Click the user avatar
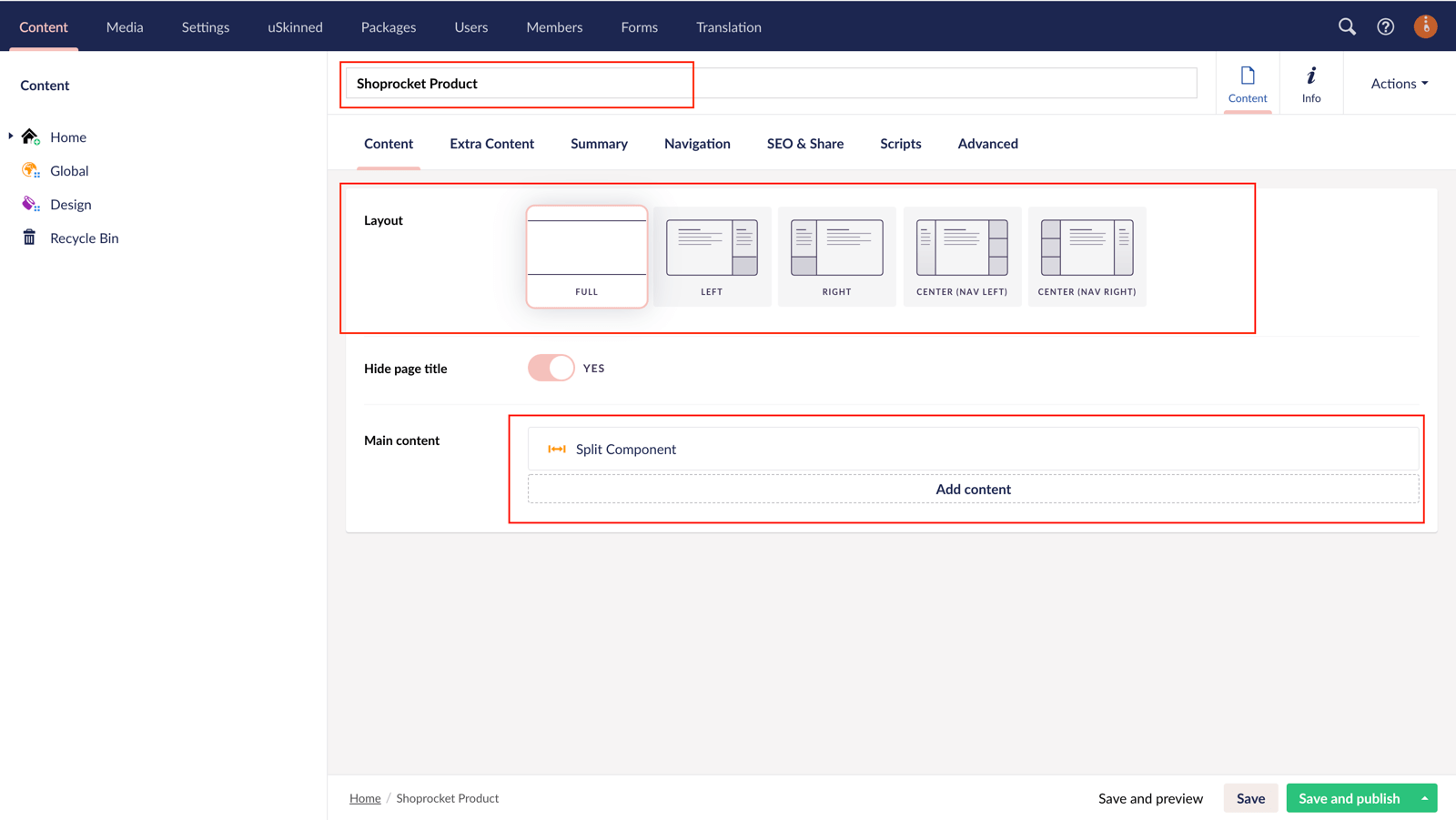1456x820 pixels. 1425,26
